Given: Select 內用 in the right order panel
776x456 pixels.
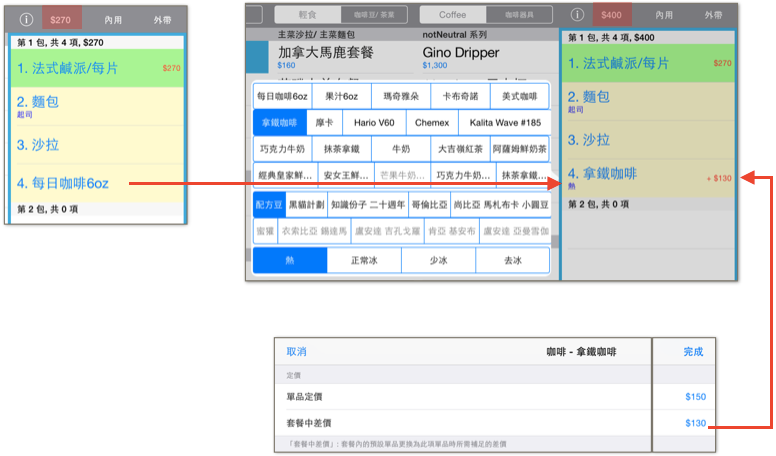Looking at the screenshot, I should coord(664,15).
